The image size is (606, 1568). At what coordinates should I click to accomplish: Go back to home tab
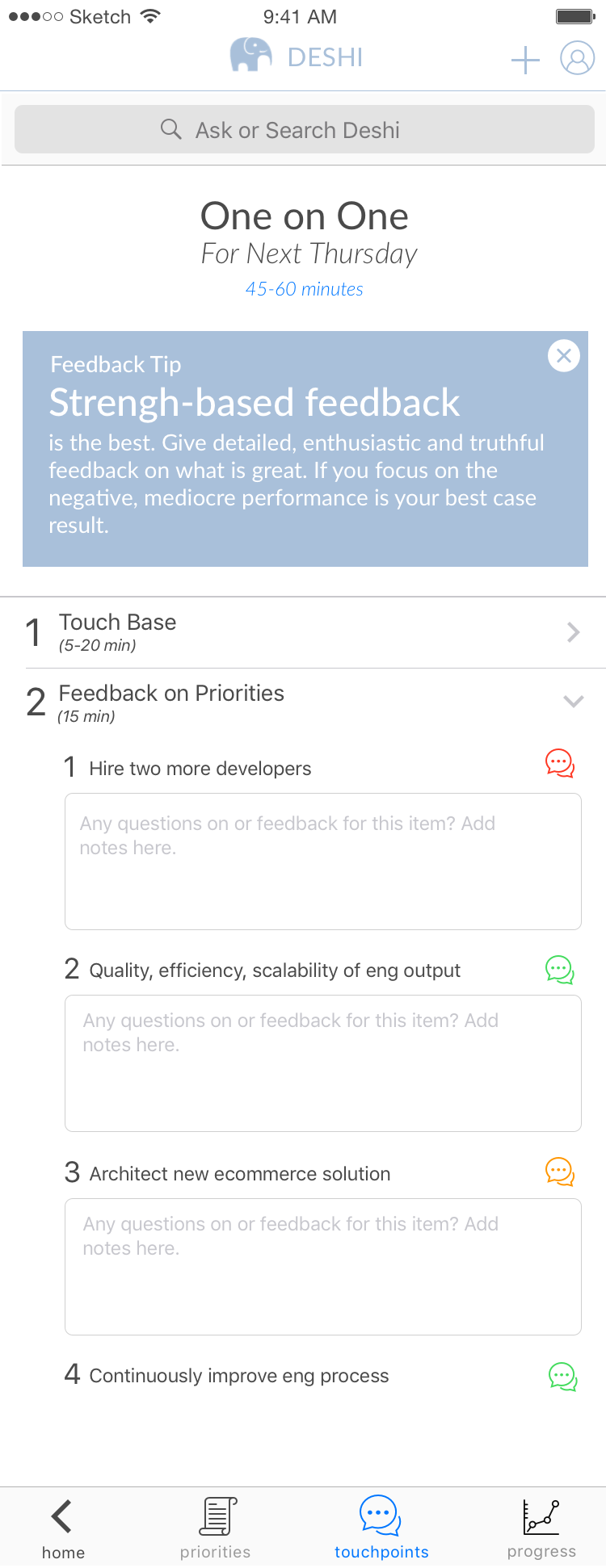tap(63, 1528)
